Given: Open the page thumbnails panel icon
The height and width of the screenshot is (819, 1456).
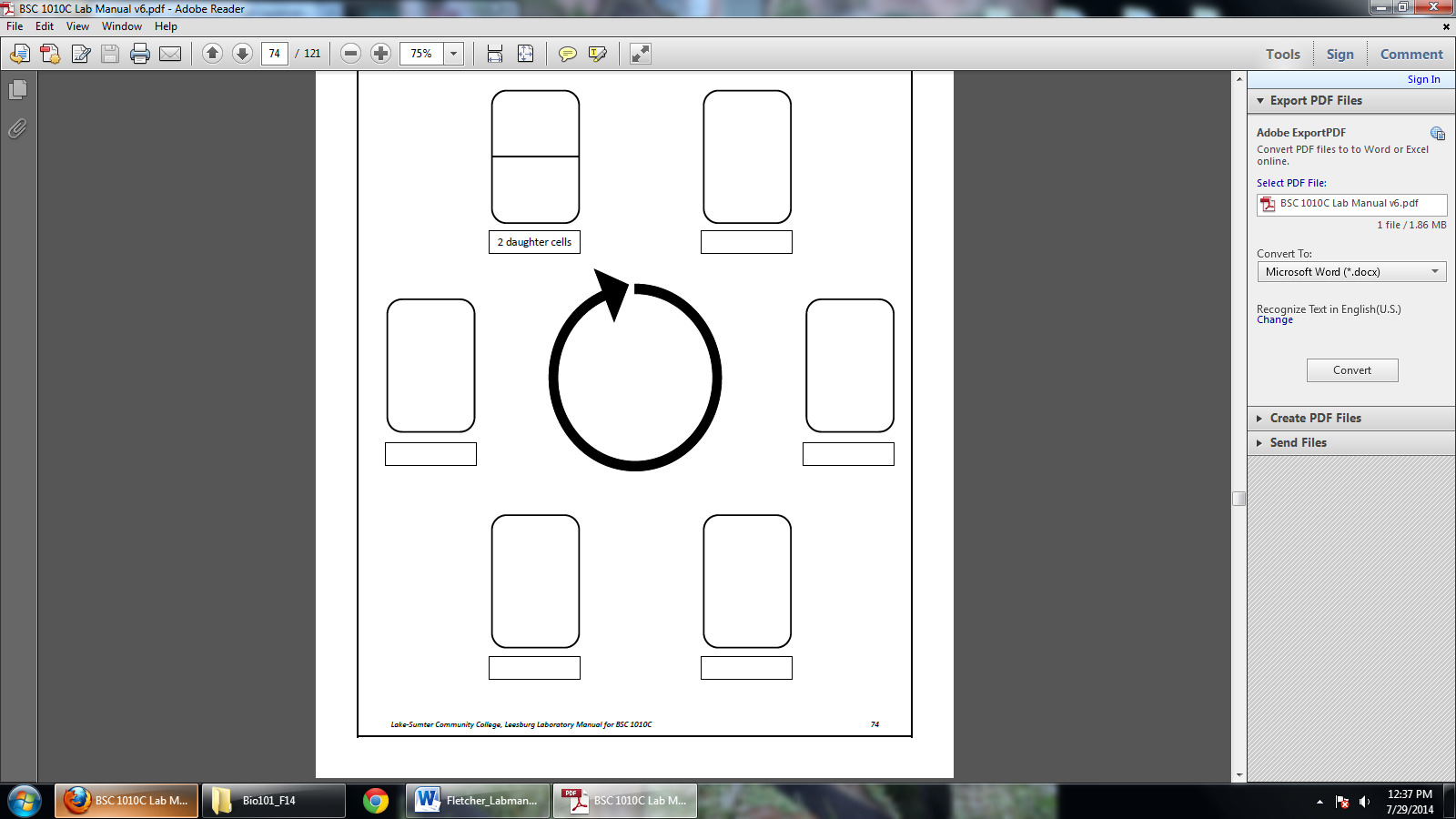Looking at the screenshot, I should [17, 89].
